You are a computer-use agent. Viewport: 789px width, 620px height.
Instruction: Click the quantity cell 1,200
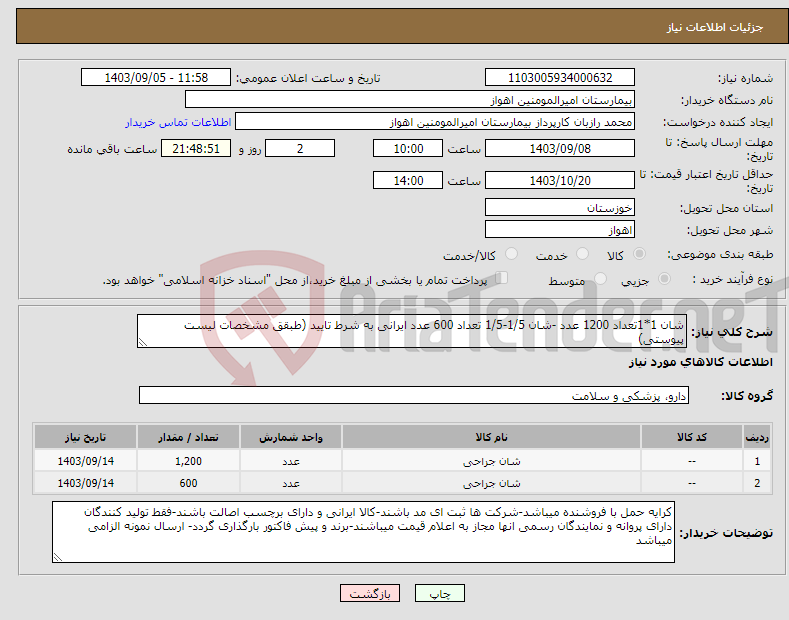click(x=188, y=461)
